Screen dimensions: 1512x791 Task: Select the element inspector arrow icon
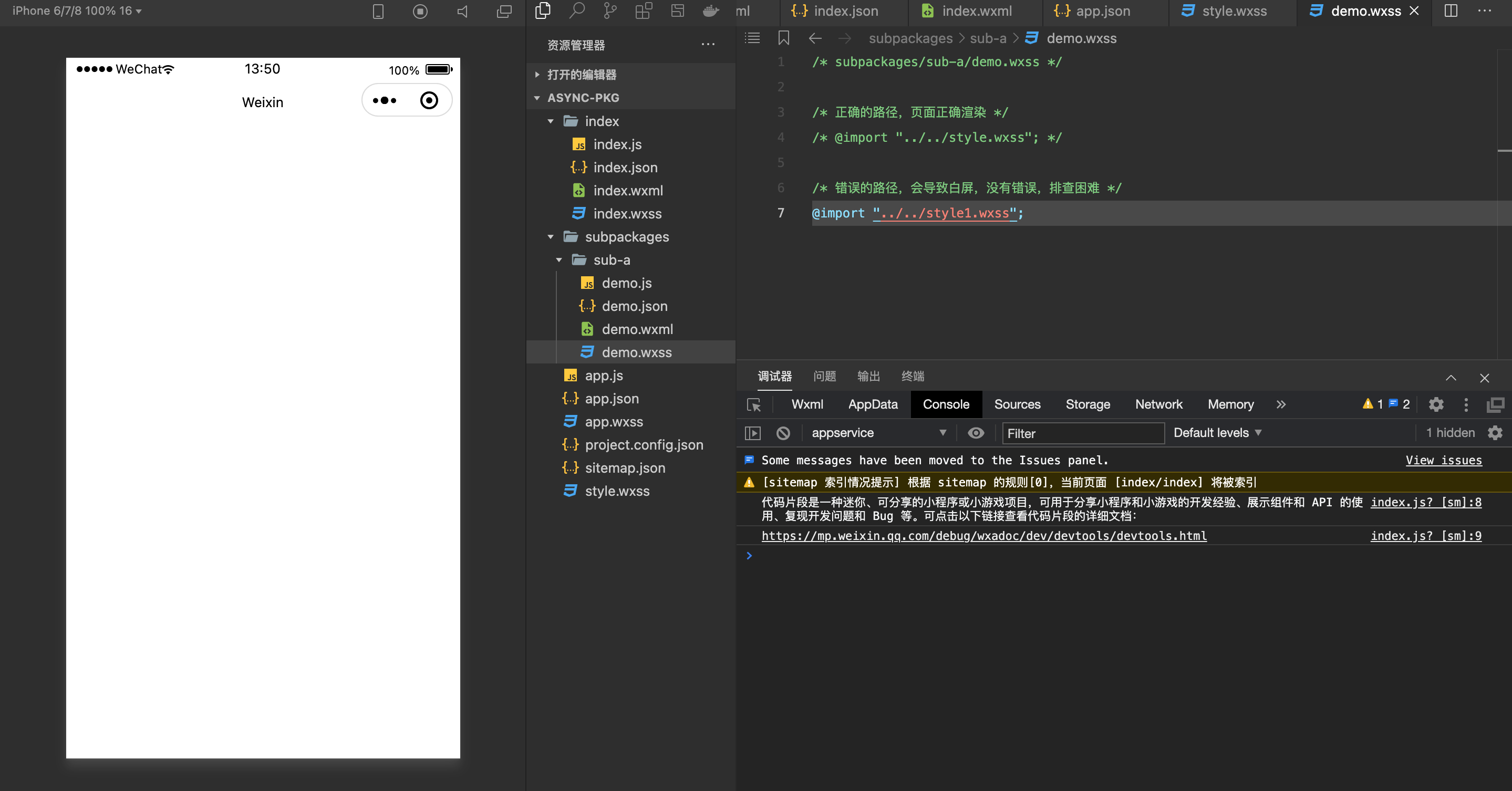(754, 404)
